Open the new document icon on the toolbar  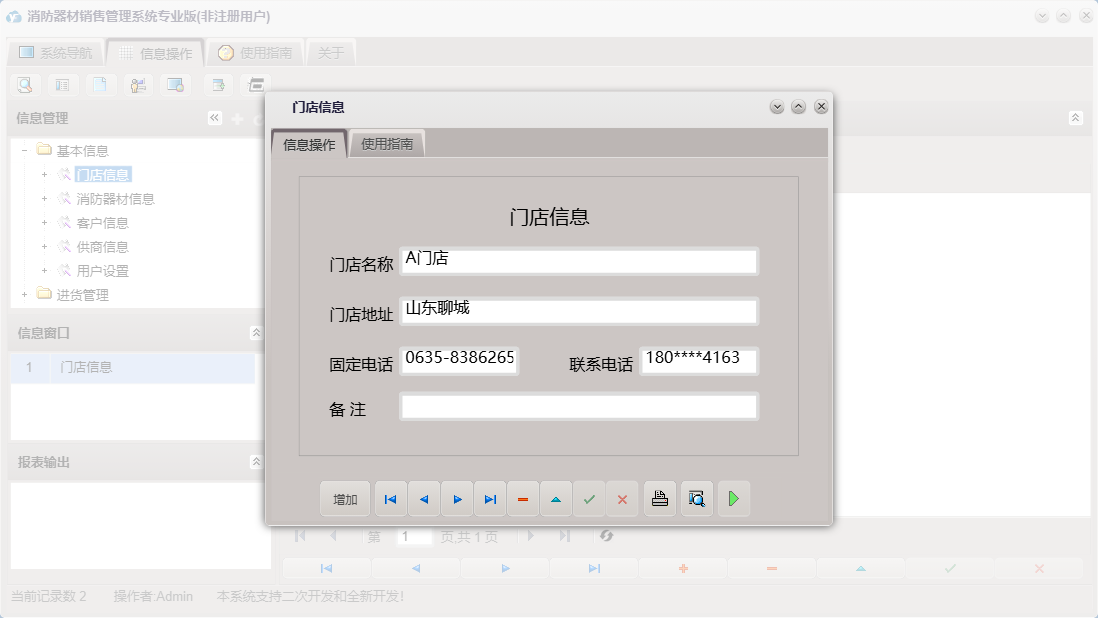click(x=100, y=85)
